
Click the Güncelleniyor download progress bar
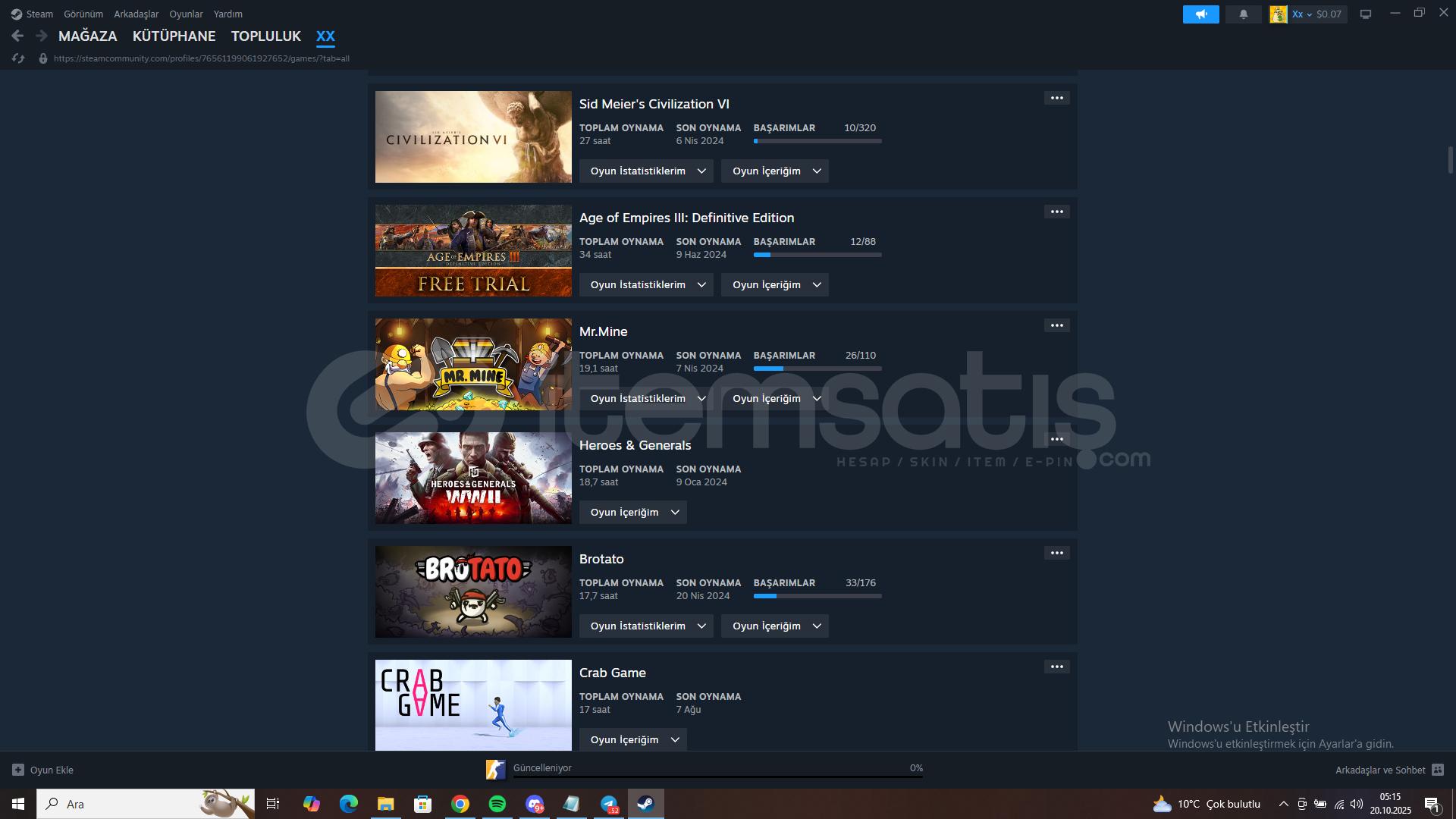(717, 775)
